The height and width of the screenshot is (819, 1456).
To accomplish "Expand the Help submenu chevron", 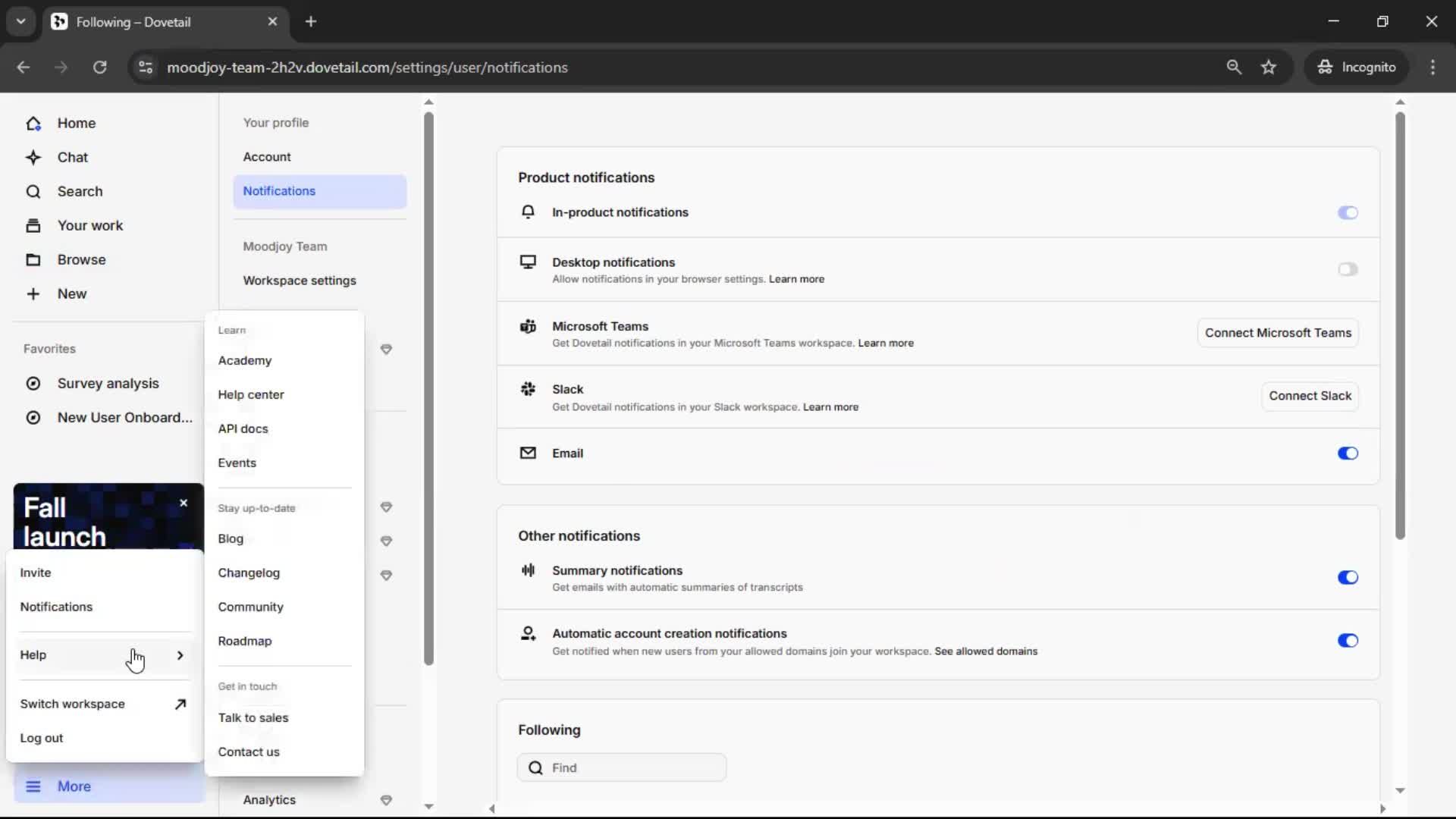I will click(x=180, y=655).
